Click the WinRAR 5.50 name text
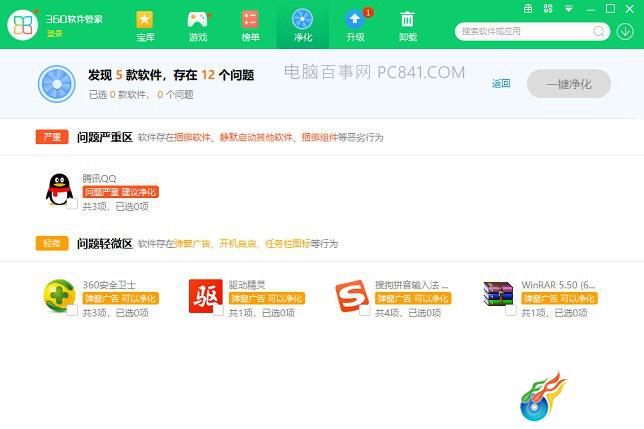 558,284
